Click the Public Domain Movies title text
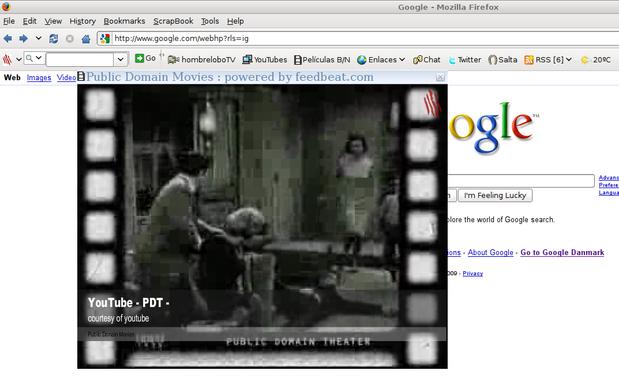This screenshot has height=389, width=619. 230,77
